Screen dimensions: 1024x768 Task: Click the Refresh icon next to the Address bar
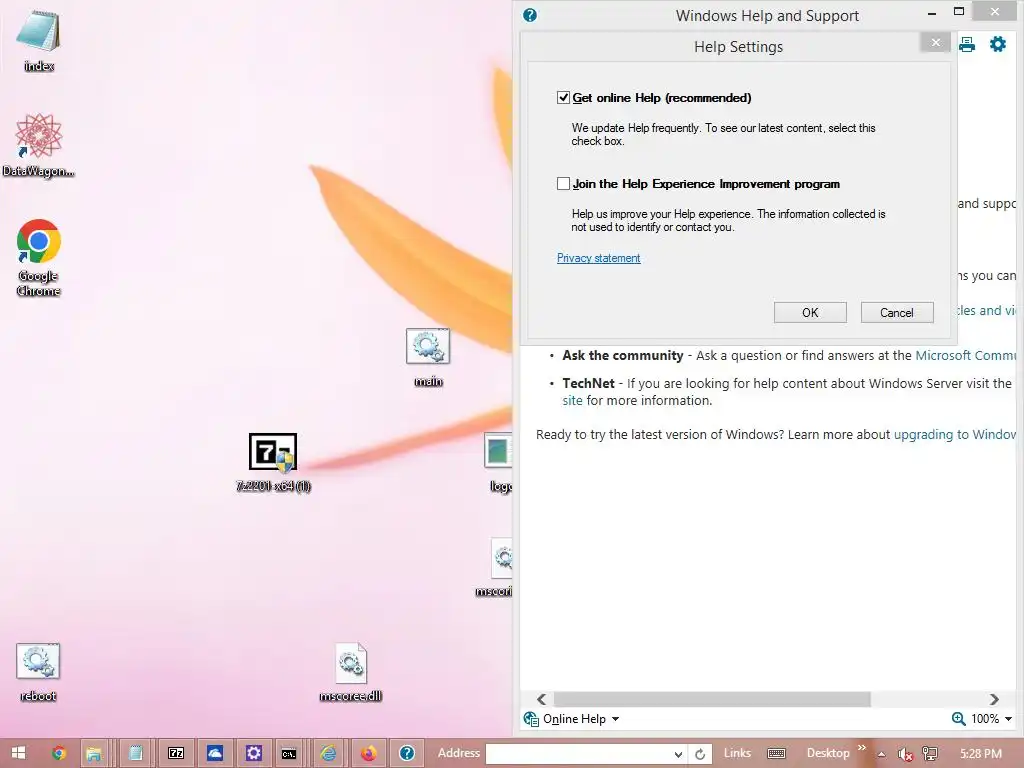tap(700, 754)
